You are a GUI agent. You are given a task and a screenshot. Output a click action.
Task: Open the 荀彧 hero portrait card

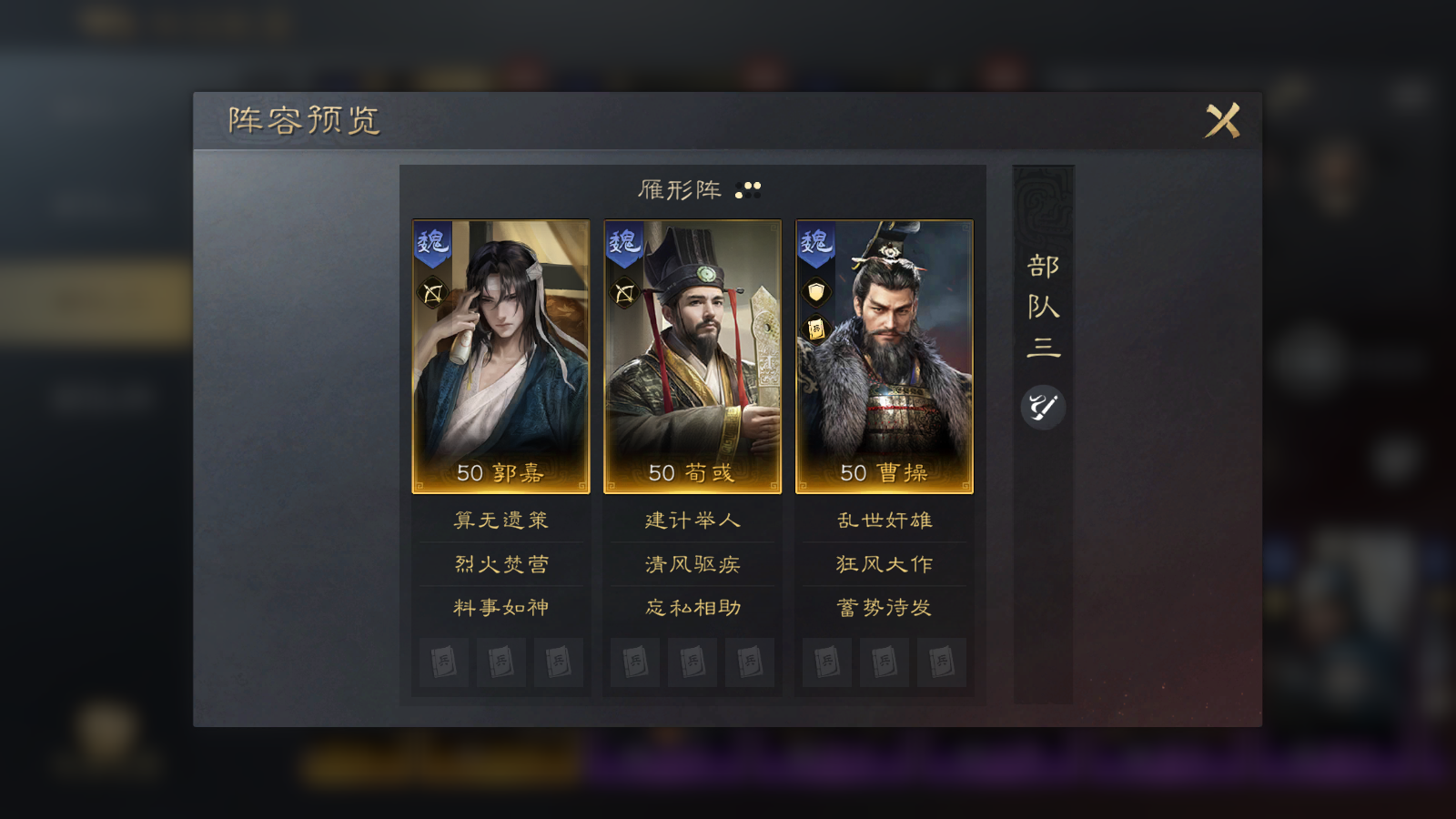pos(693,357)
